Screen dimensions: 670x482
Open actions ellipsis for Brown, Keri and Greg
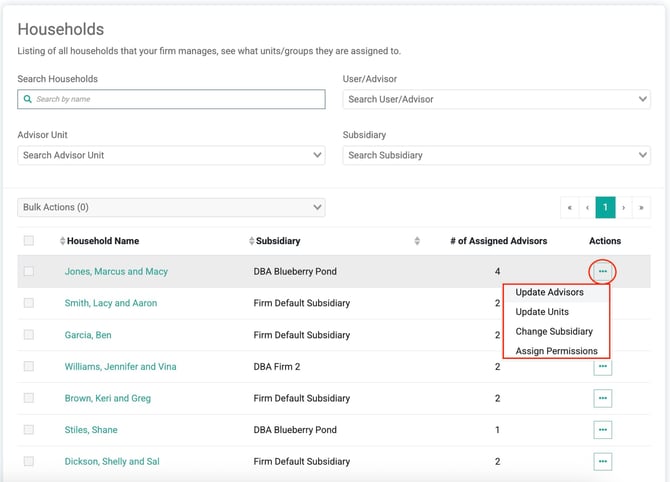coord(602,398)
